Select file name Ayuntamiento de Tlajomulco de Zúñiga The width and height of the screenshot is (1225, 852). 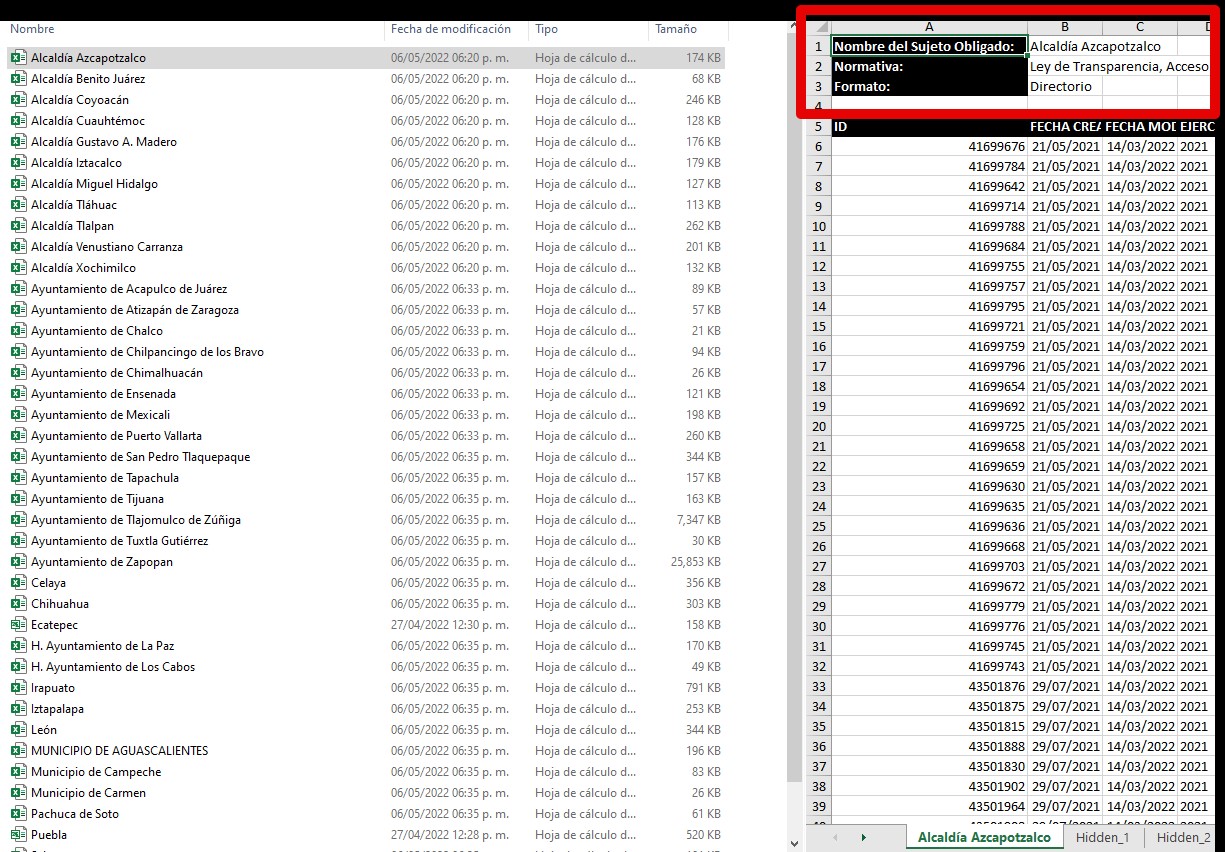pyautogui.click(x=136, y=520)
